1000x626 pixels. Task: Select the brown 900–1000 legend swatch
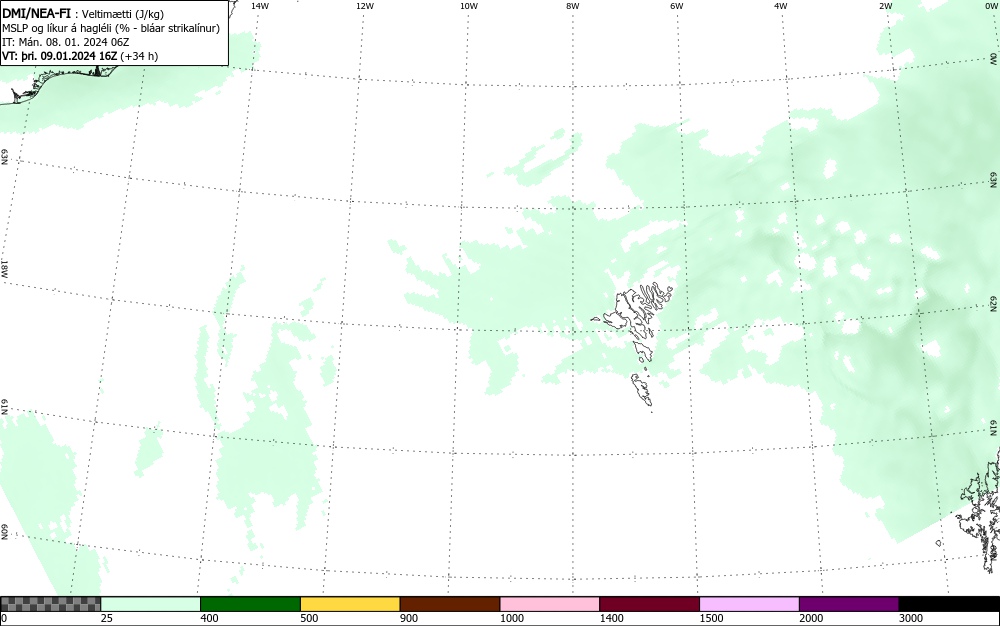[450, 604]
